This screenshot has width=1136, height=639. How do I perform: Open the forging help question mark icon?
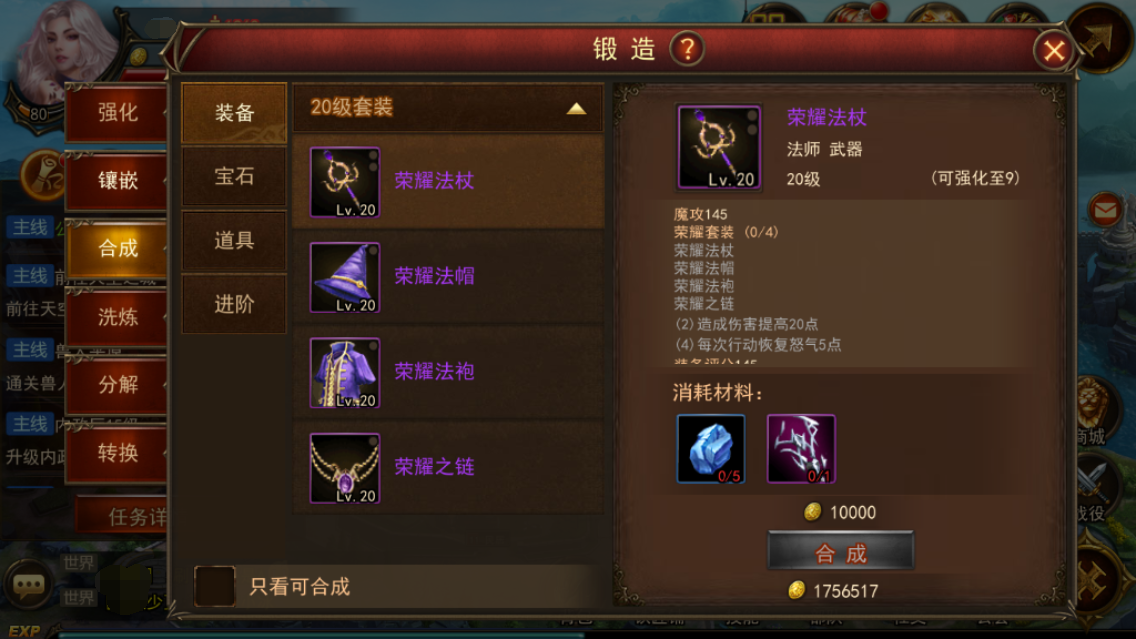(687, 49)
